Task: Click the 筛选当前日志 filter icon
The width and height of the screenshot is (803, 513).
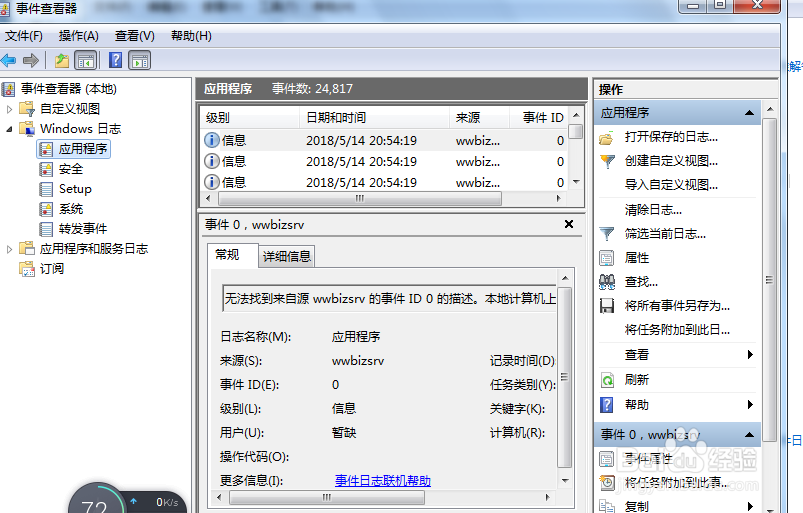Action: pos(607,234)
